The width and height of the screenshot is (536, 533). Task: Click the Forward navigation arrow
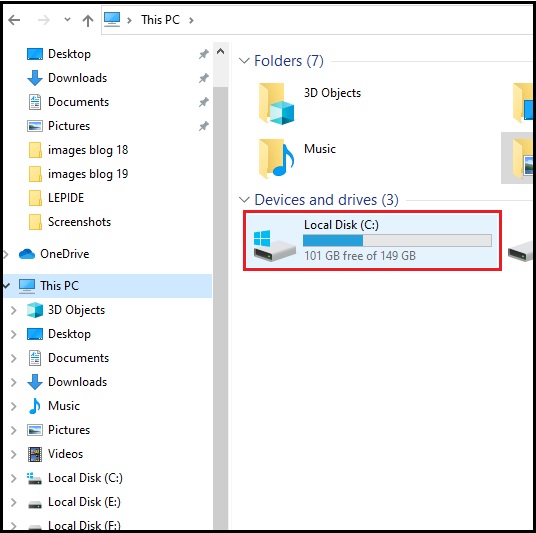[43, 20]
